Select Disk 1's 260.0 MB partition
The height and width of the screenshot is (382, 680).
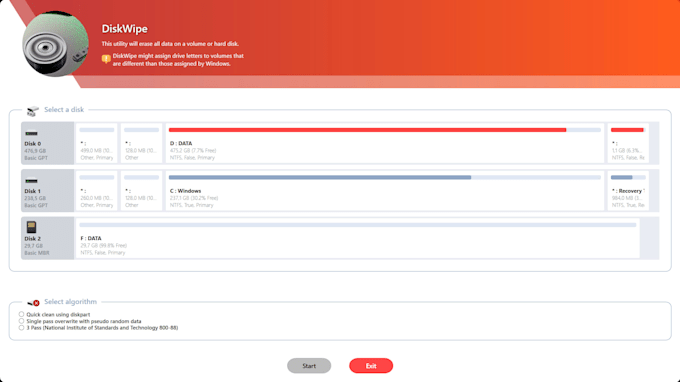coord(97,190)
